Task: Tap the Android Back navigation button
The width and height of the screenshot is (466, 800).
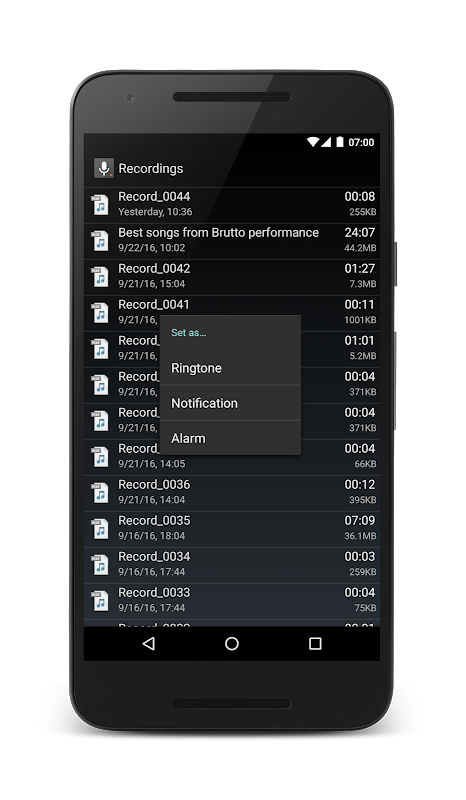Action: pyautogui.click(x=149, y=643)
